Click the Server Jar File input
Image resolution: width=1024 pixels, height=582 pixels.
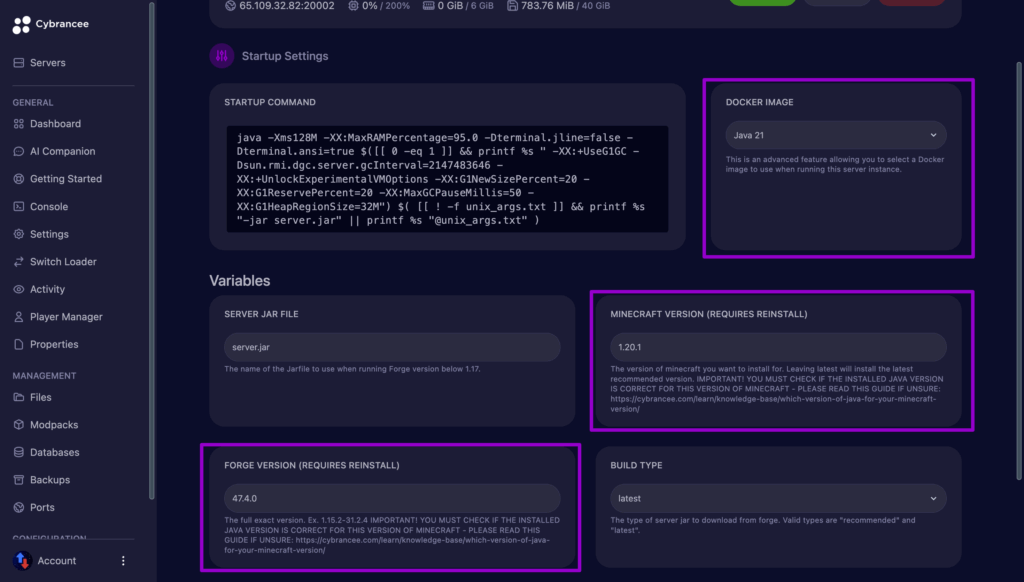coord(392,347)
